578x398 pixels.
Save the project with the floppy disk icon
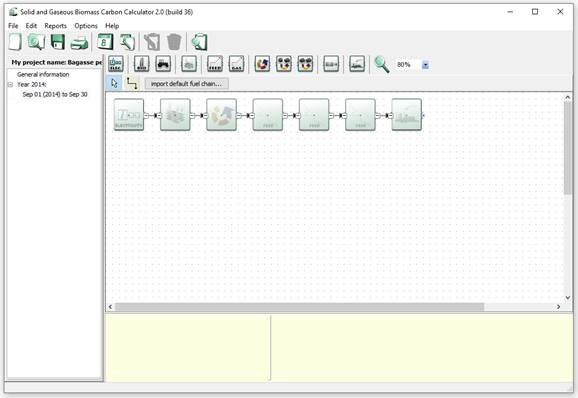pyautogui.click(x=58, y=42)
